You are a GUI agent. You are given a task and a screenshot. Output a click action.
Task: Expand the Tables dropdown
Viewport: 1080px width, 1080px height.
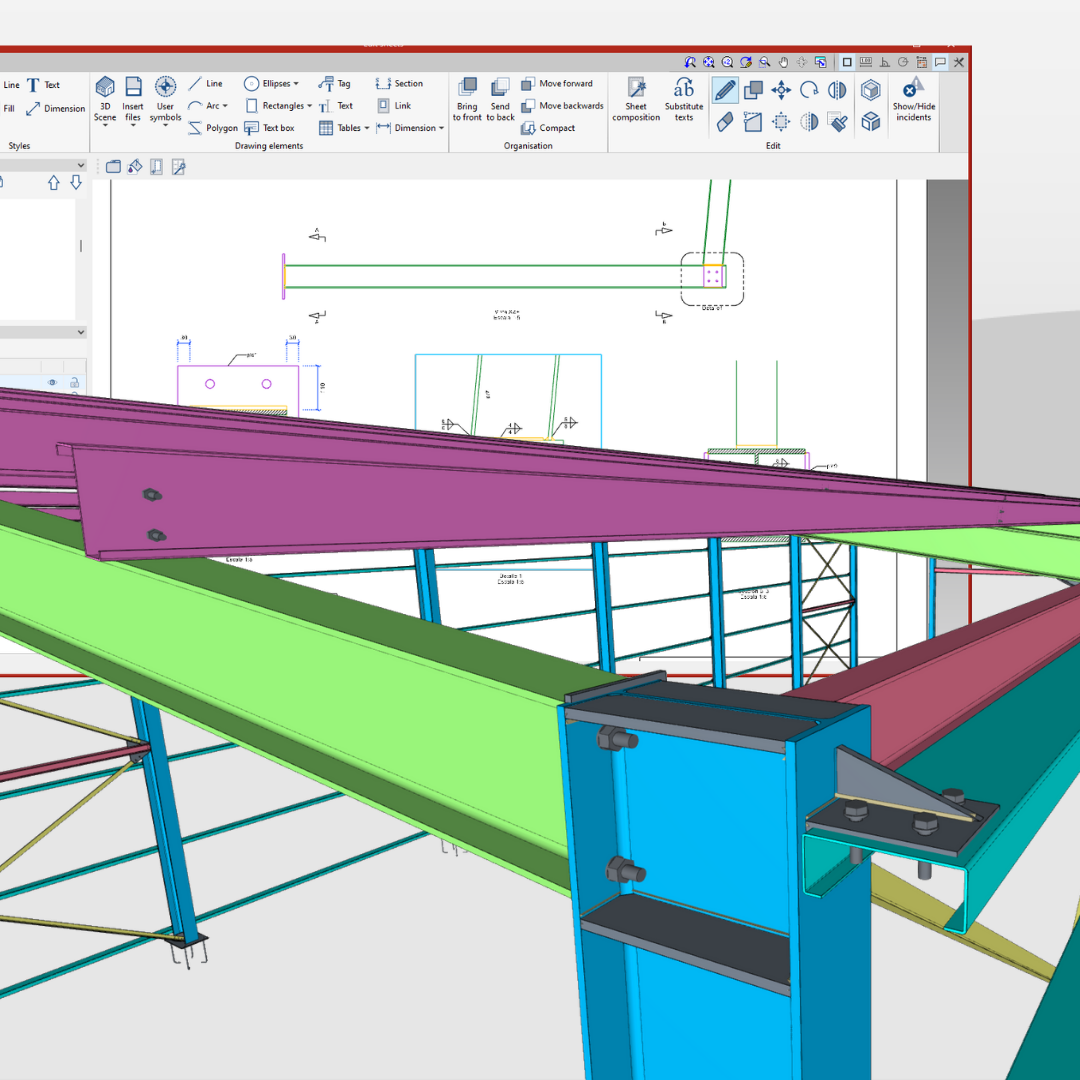coord(345,128)
